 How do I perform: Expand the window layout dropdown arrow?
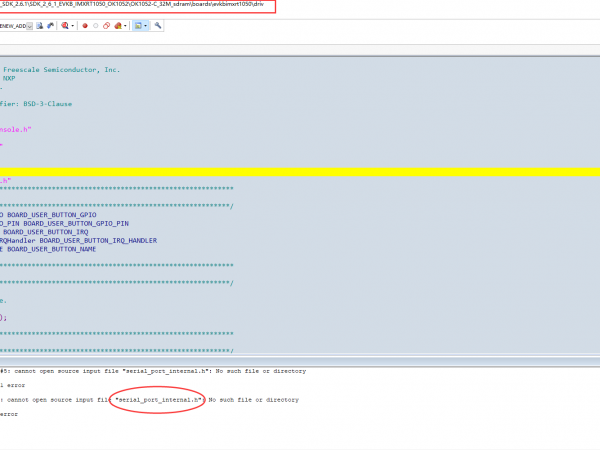point(146,26)
